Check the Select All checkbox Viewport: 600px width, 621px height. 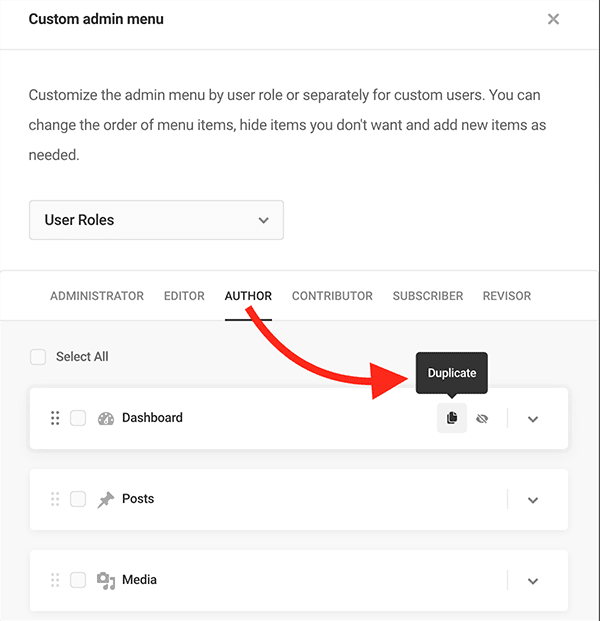(38, 357)
